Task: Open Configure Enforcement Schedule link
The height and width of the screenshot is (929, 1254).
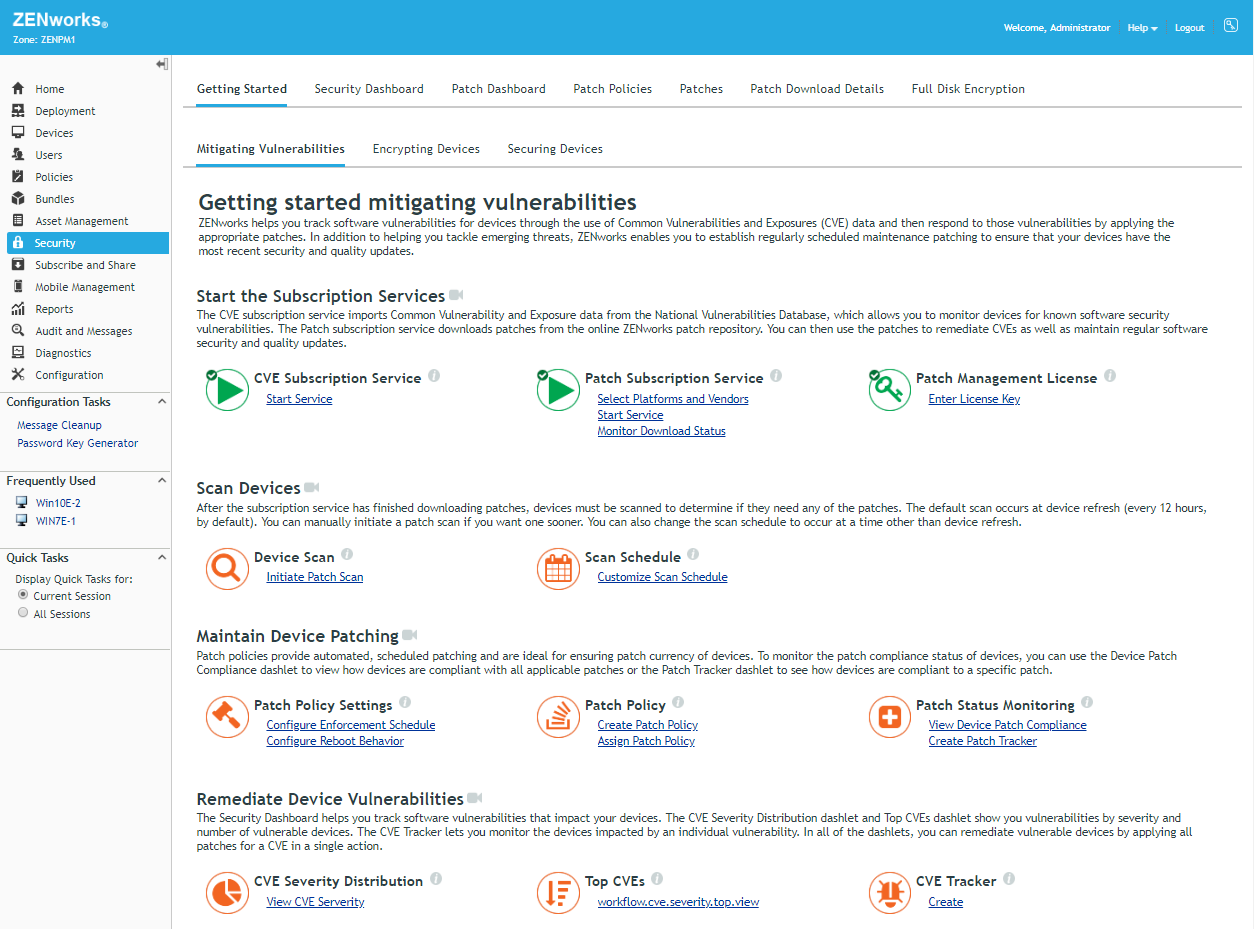Action: point(351,725)
